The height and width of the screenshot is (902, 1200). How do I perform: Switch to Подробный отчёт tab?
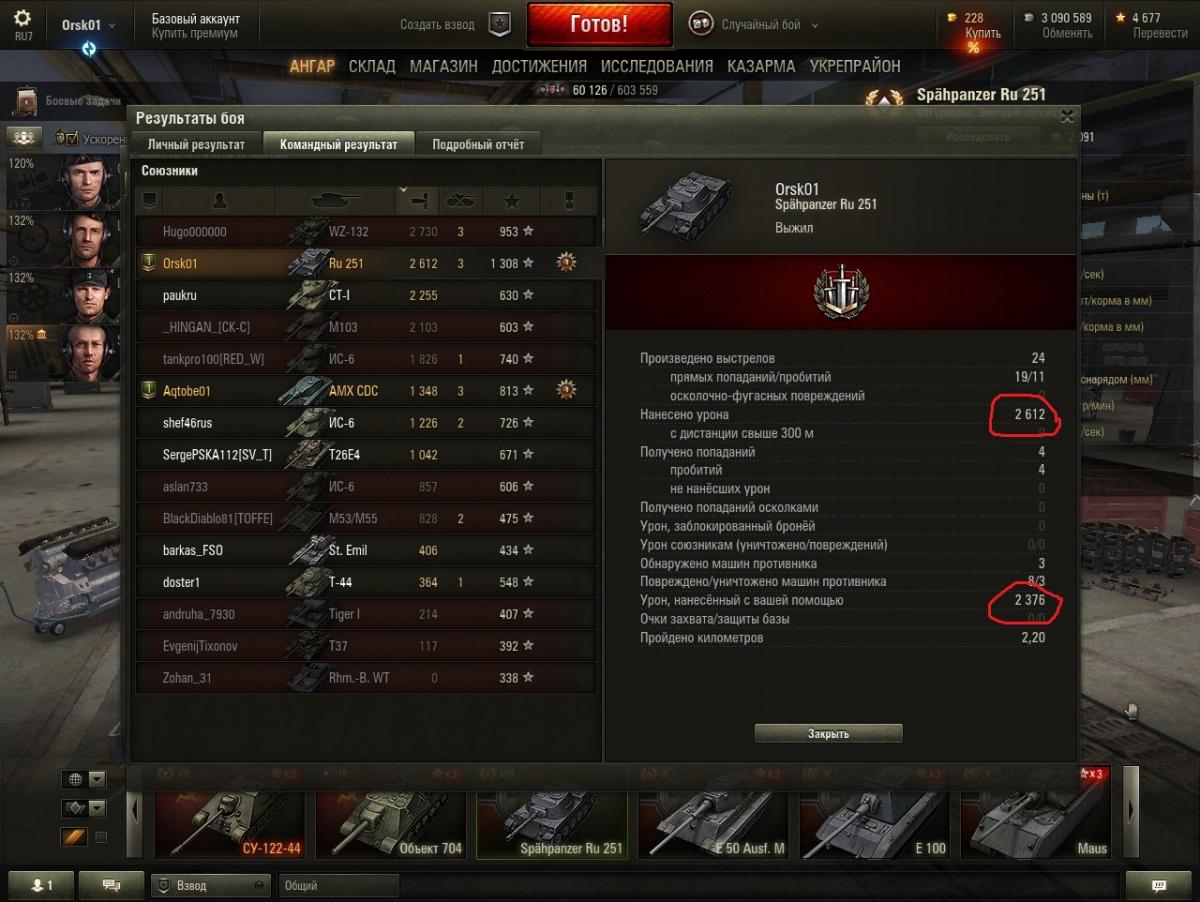click(x=477, y=144)
